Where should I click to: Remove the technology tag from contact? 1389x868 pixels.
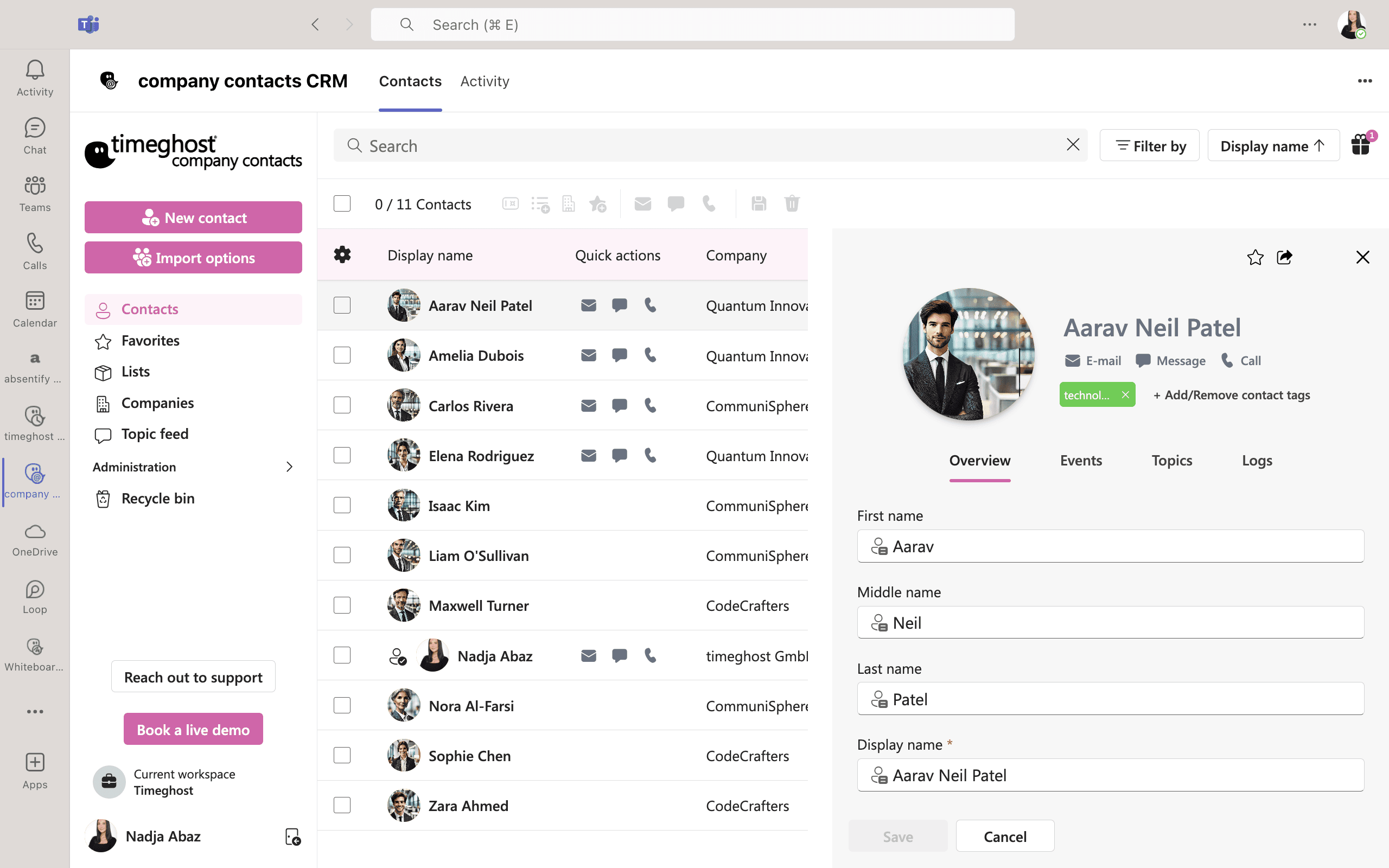pos(1125,394)
